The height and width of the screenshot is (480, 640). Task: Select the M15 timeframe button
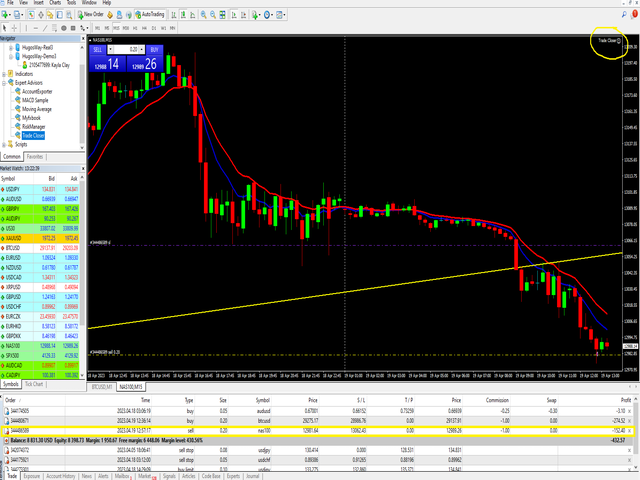[116, 28]
